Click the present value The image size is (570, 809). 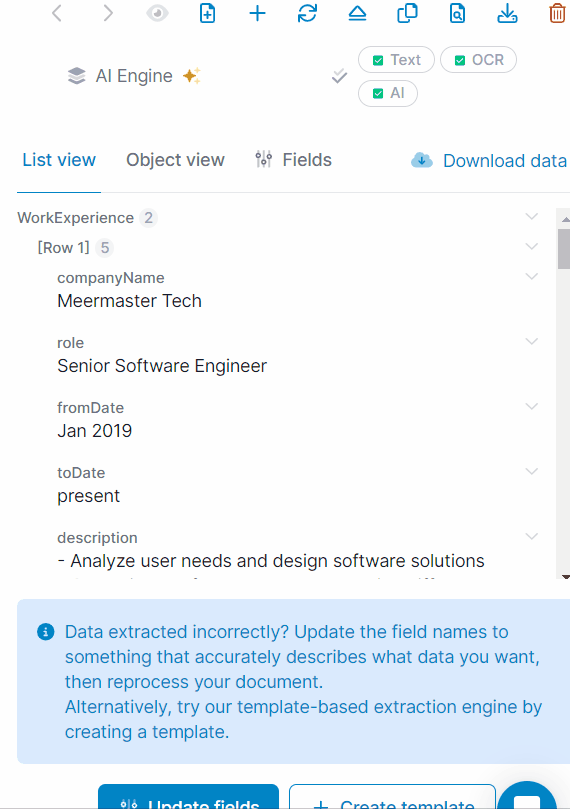tap(88, 496)
